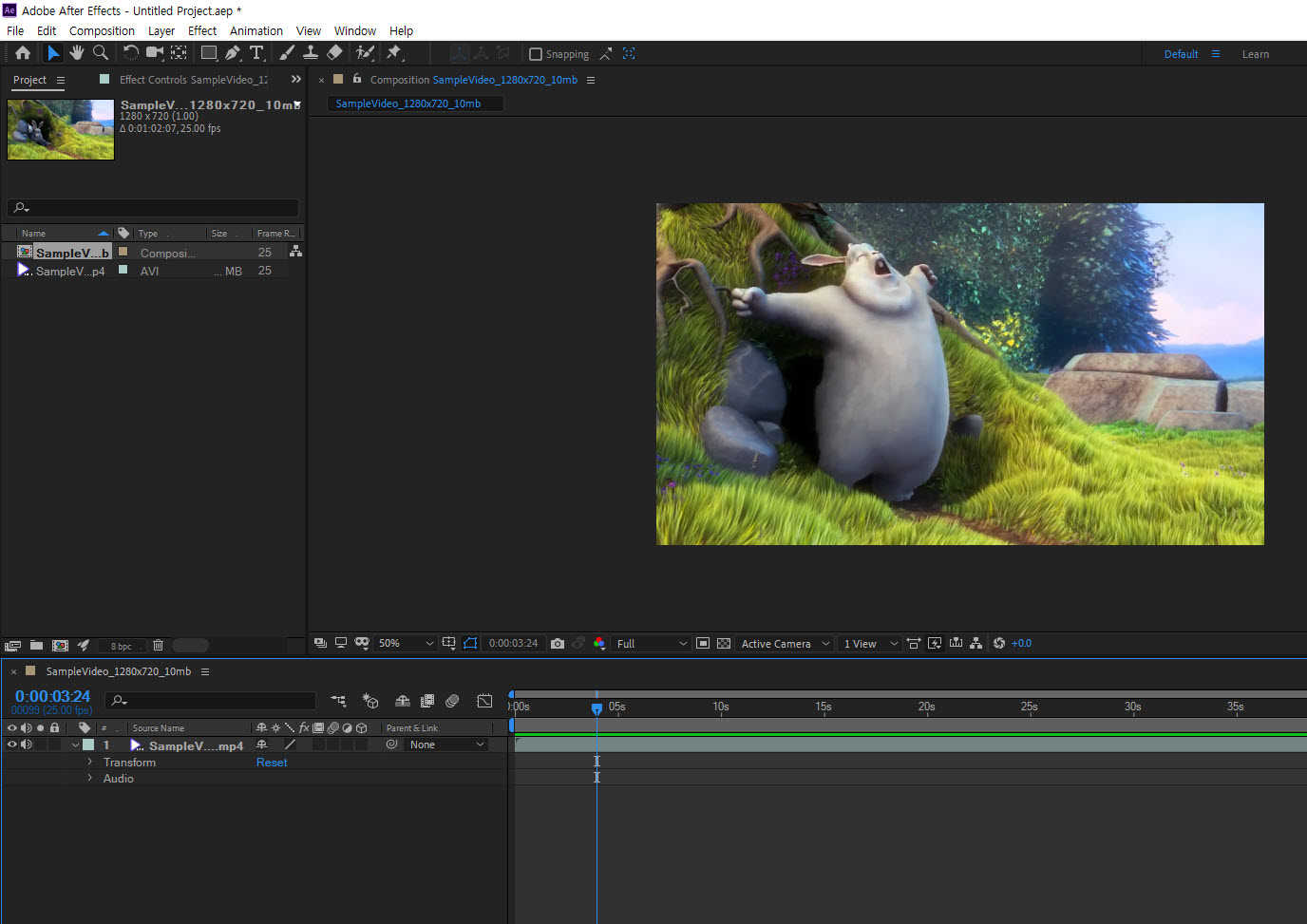
Task: Click the current time 0:00:03:24 in the timeline
Action: coord(52,696)
